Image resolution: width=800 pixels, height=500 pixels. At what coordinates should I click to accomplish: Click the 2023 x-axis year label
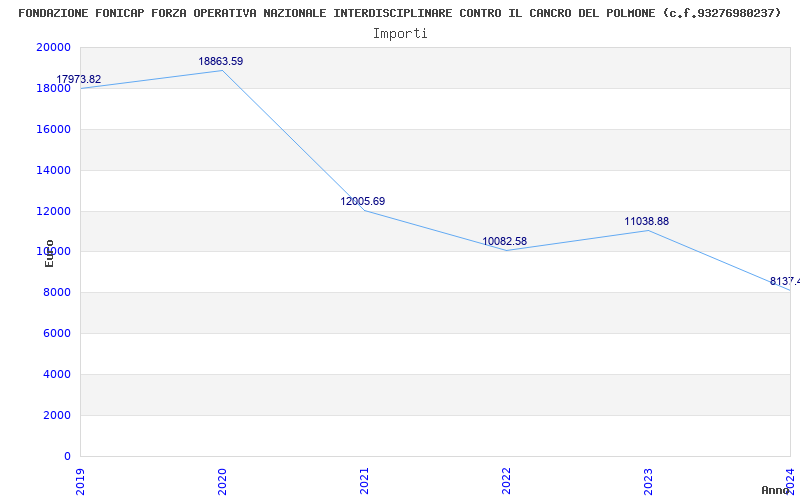point(648,481)
